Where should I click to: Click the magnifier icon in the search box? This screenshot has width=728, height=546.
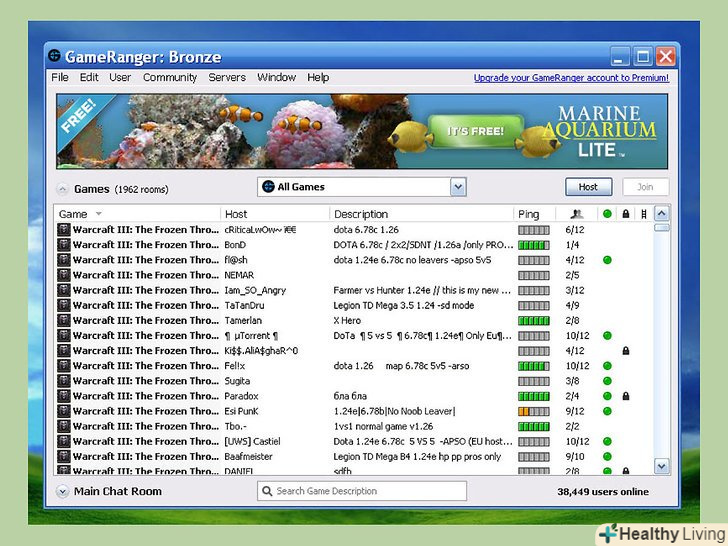pyautogui.click(x=267, y=491)
